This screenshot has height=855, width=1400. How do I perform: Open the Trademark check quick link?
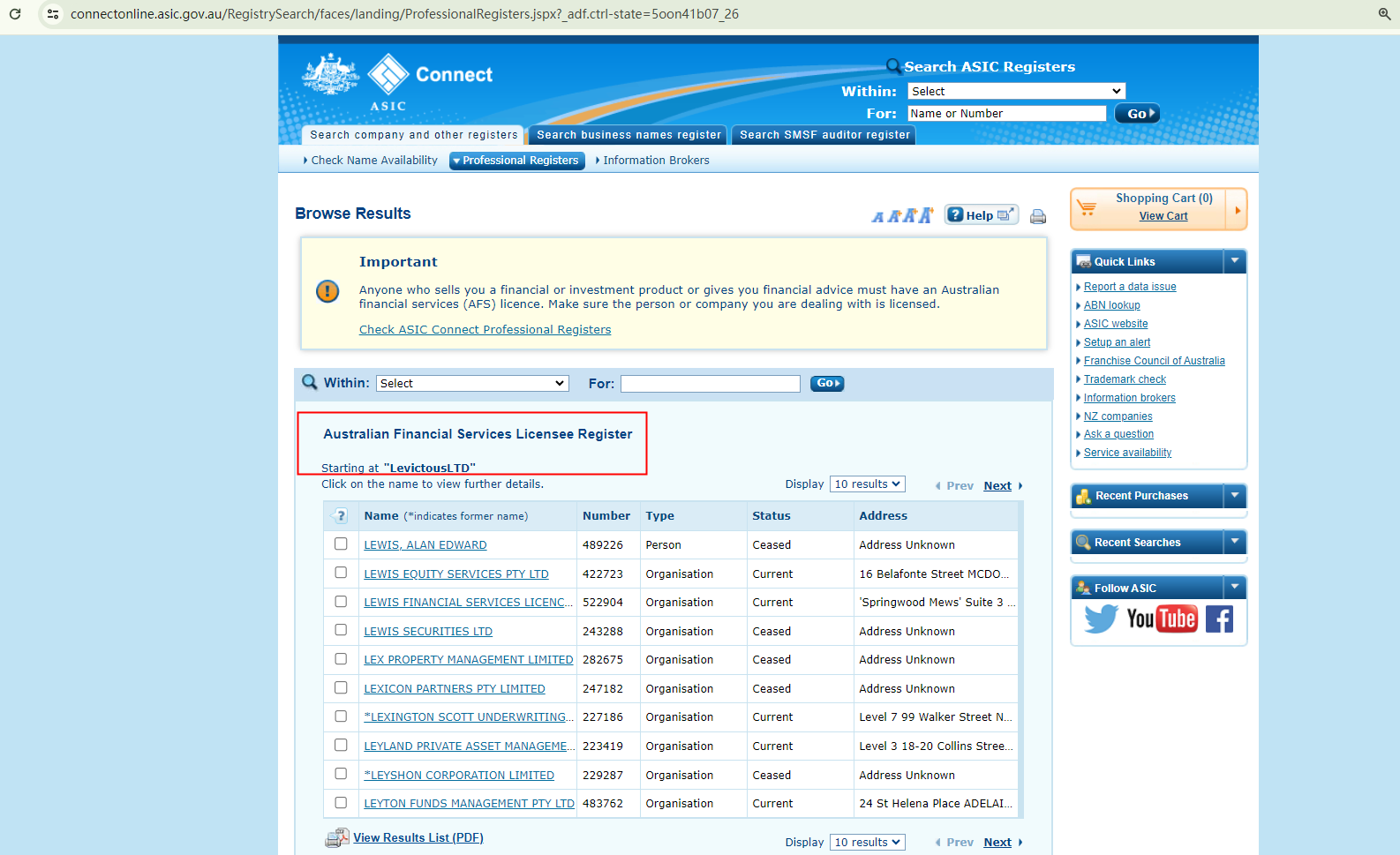click(1125, 379)
